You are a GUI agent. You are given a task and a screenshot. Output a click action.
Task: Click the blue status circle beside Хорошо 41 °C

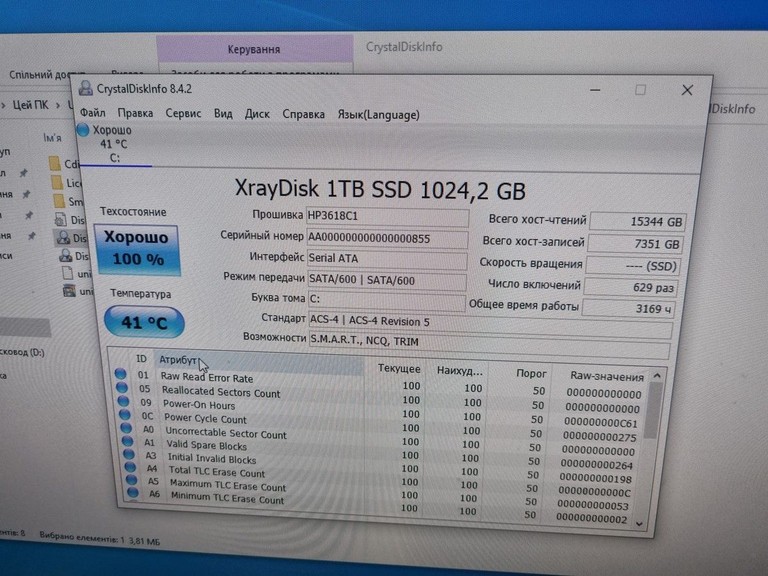click(83, 130)
